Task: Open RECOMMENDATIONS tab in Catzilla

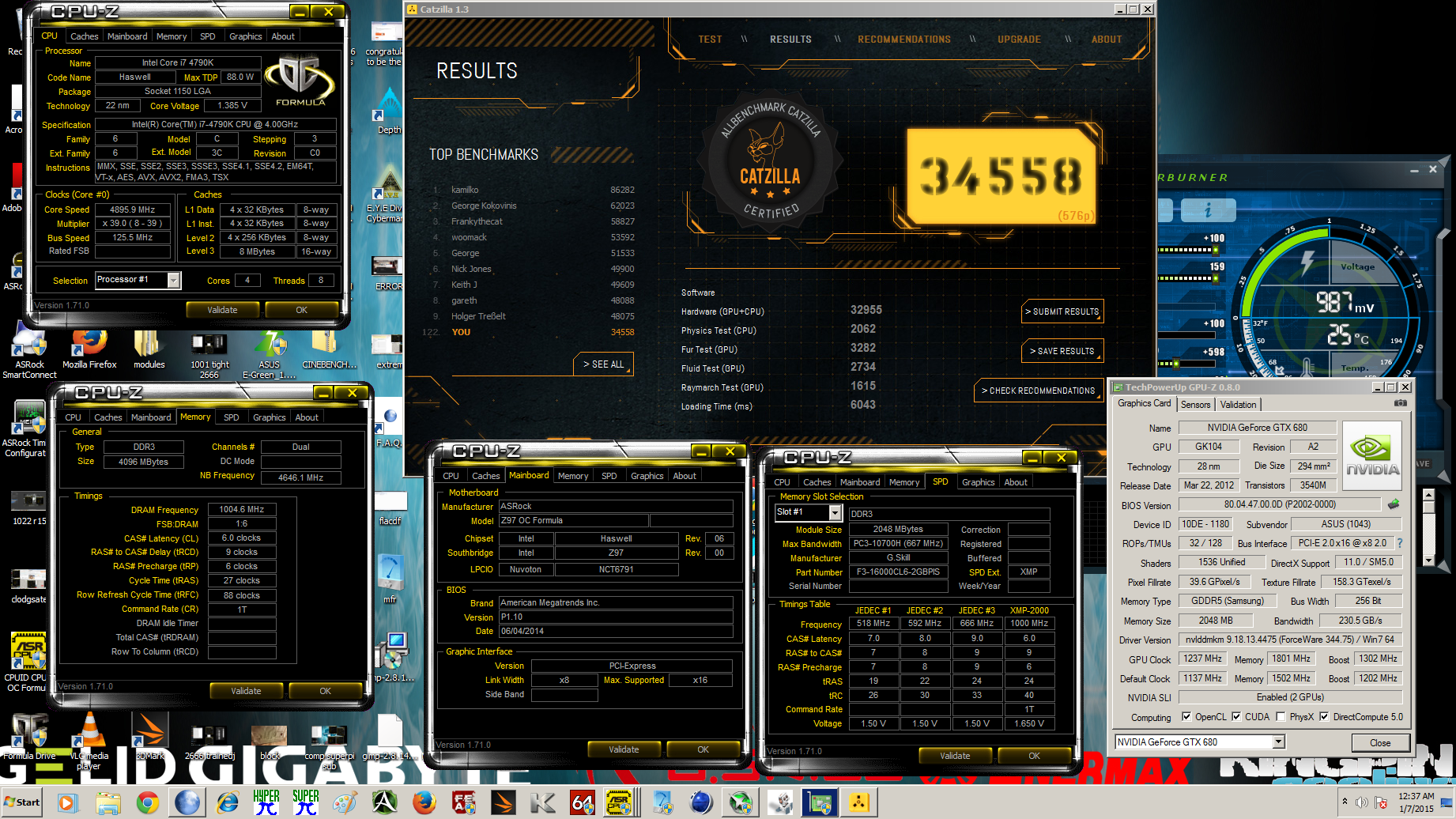Action: click(x=904, y=40)
